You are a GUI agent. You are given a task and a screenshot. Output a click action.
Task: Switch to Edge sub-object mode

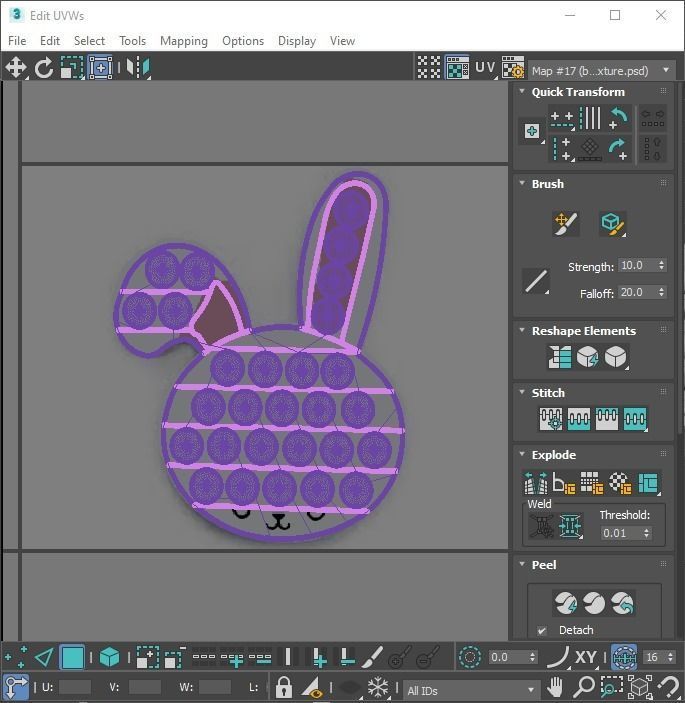click(x=44, y=657)
